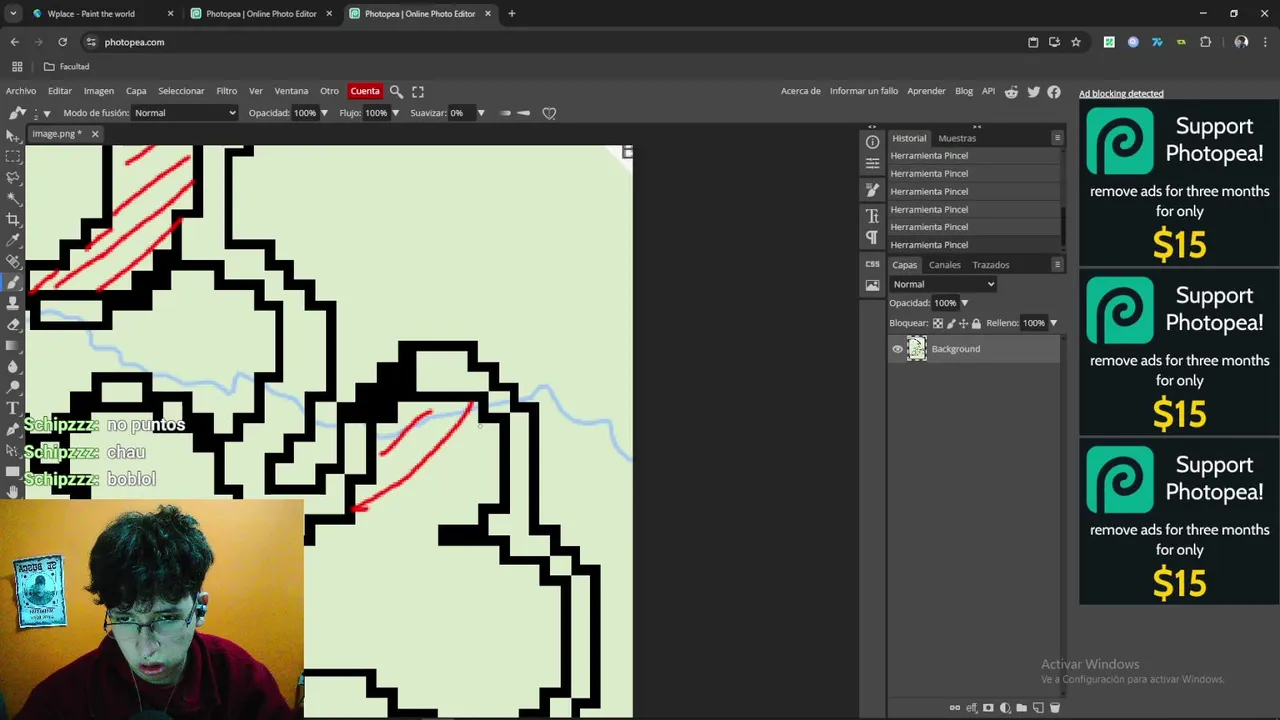Toggle lock image pixels brush icon
The width and height of the screenshot is (1280, 720).
point(951,323)
